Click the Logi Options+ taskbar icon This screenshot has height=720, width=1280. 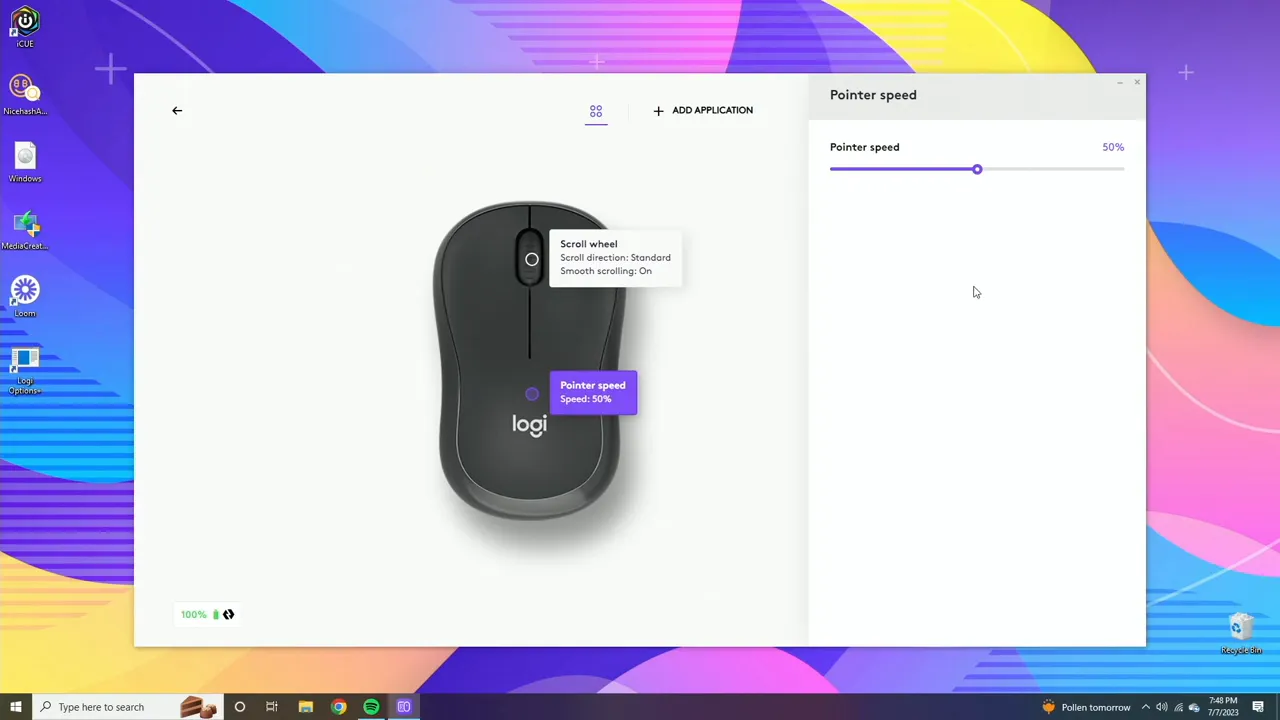pos(404,707)
